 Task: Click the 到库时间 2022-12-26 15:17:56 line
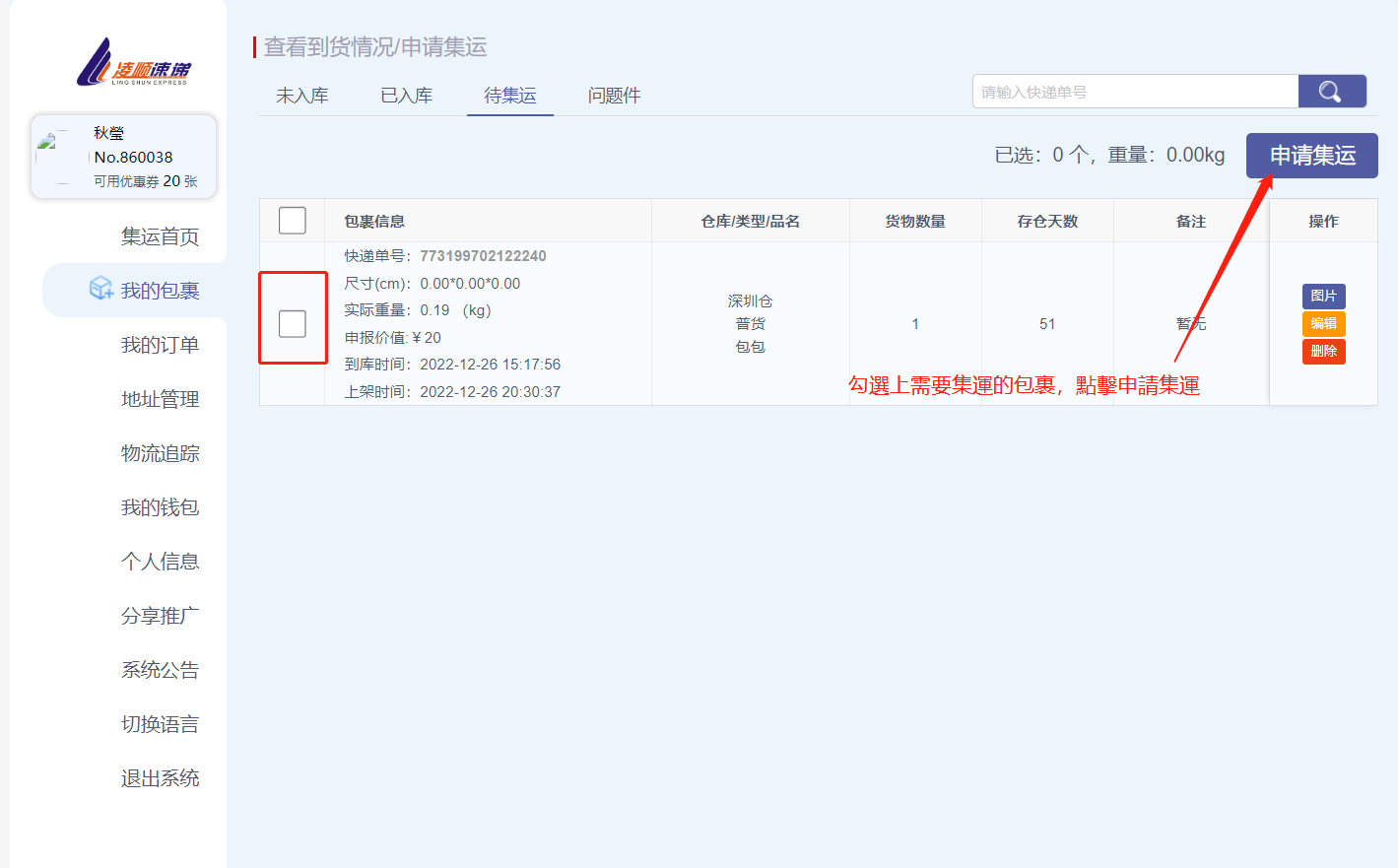452,365
